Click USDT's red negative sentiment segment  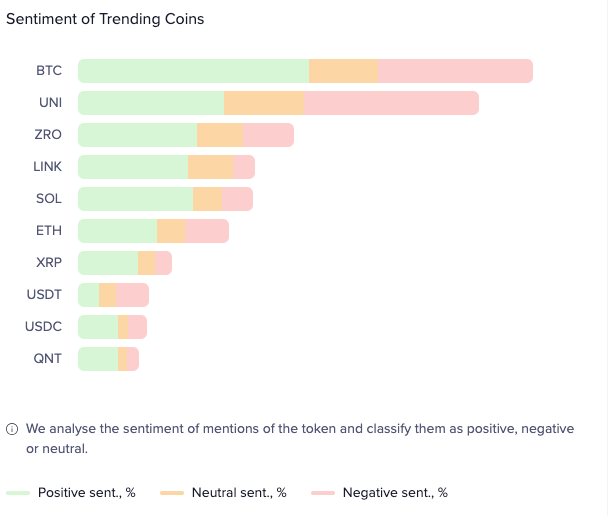point(132,295)
